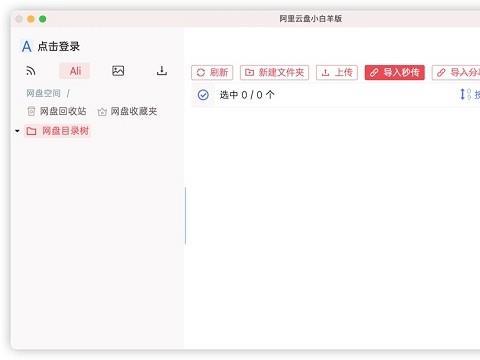Click the folder-plus icon in 新建文件夹
This screenshot has width=480, height=360.
[249, 72]
